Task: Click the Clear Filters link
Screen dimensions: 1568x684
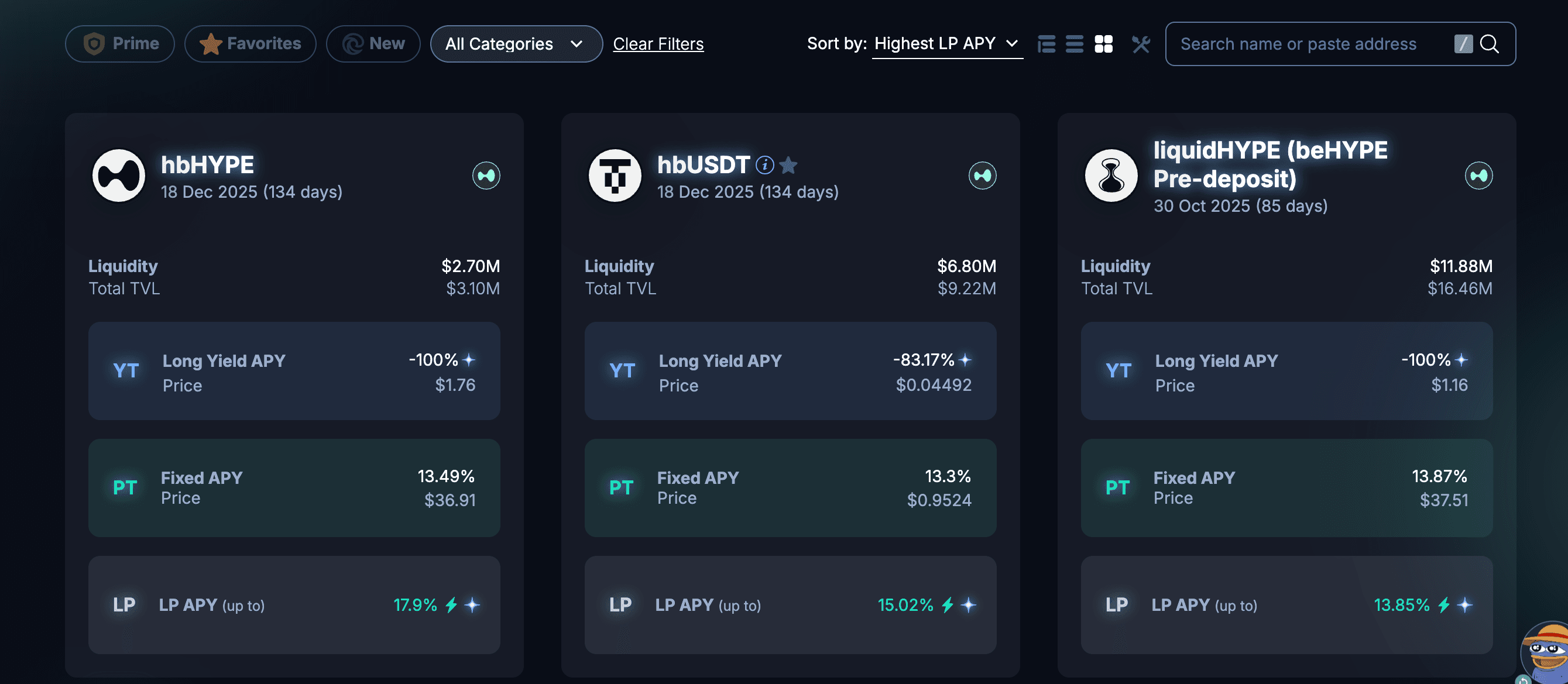Action: [658, 44]
